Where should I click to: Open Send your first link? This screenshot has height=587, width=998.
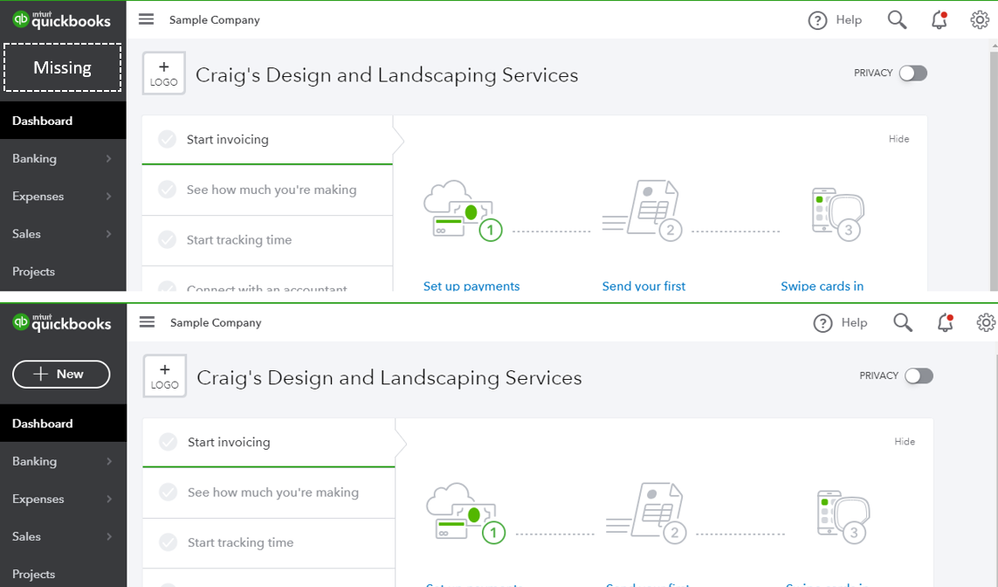point(643,286)
